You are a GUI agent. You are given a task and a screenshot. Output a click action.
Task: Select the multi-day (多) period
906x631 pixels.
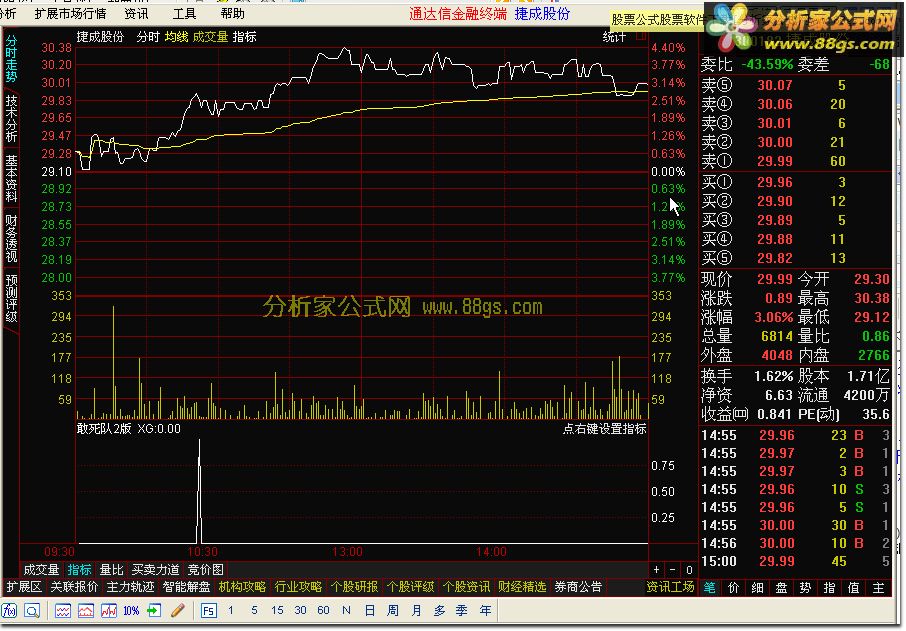(439, 610)
